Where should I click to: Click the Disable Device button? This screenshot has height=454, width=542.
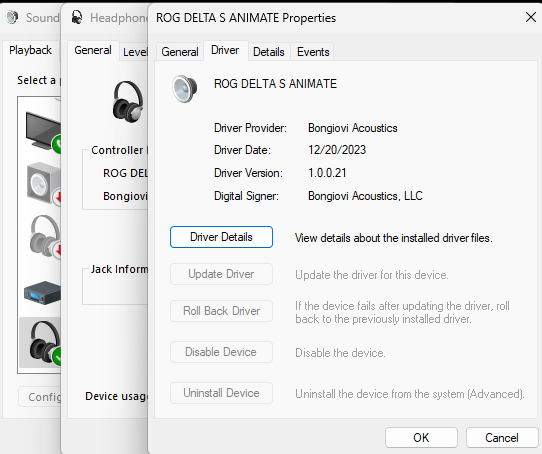pos(221,352)
